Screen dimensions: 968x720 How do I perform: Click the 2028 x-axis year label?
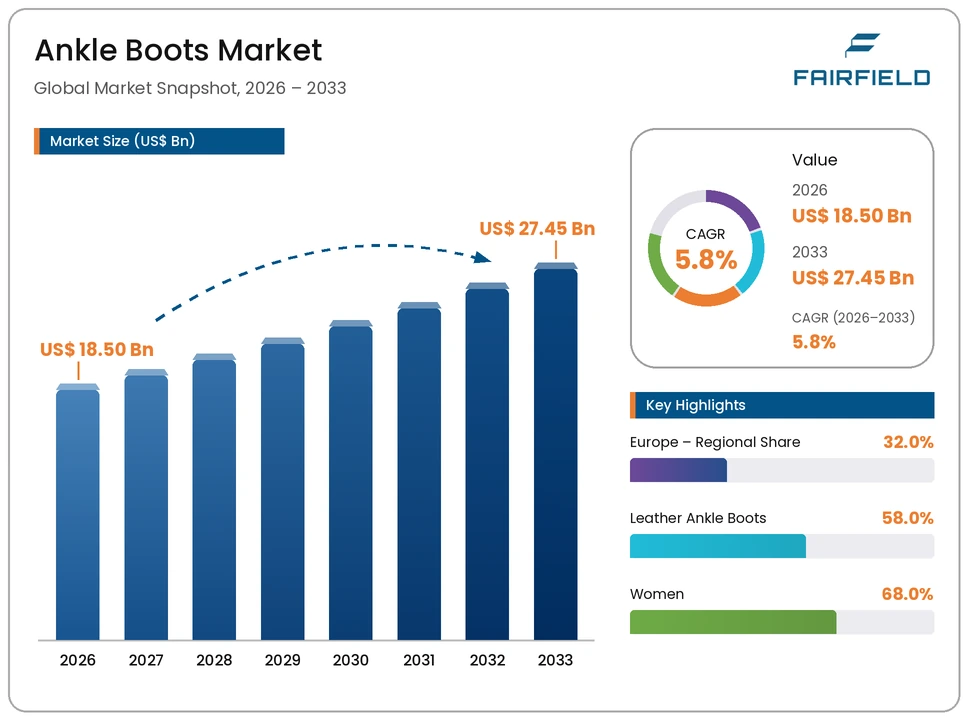[x=214, y=660]
